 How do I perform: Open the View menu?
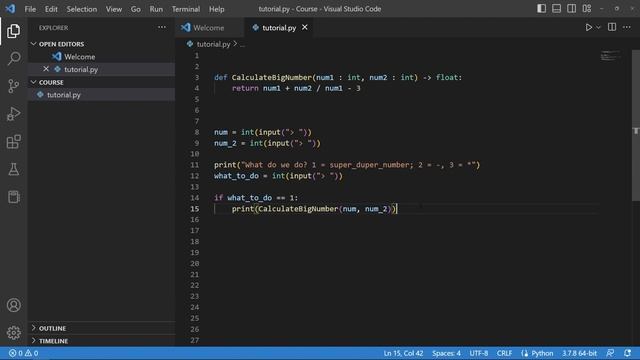pyautogui.click(x=114, y=9)
